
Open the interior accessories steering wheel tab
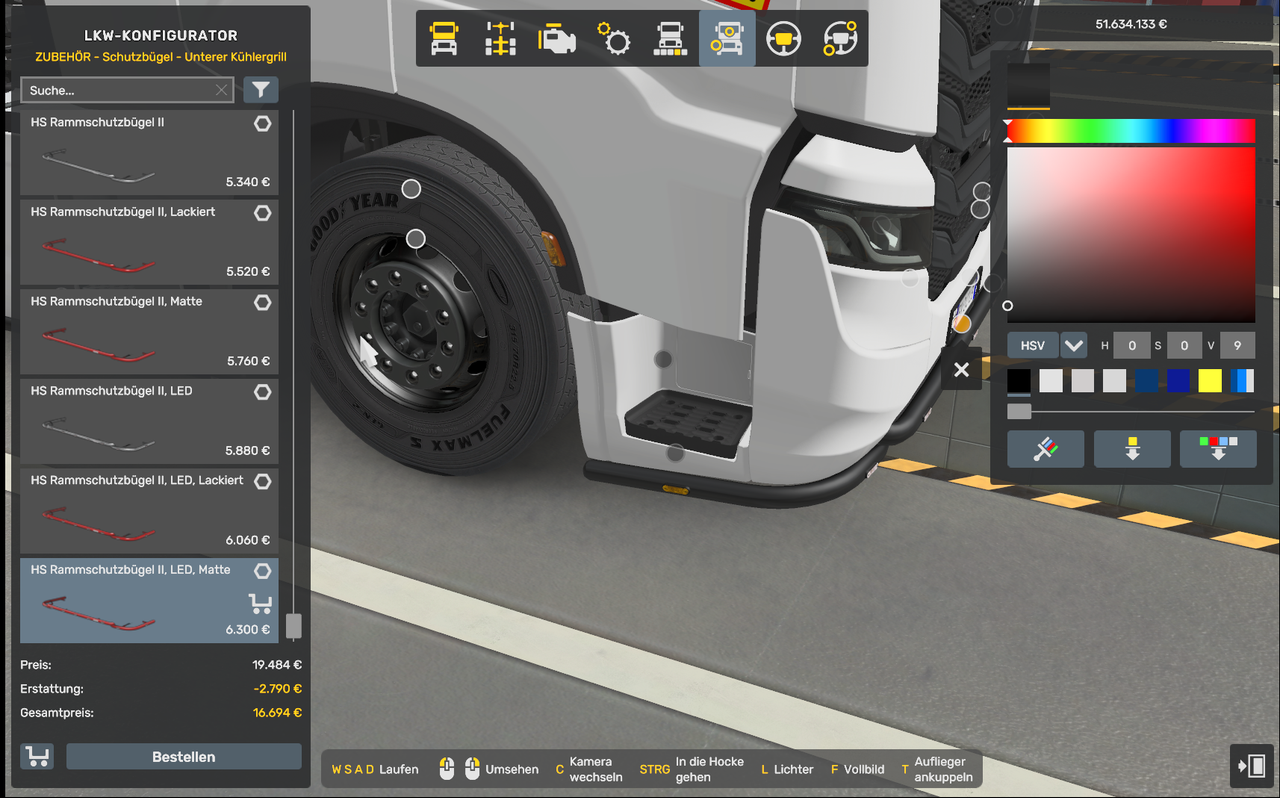click(841, 39)
